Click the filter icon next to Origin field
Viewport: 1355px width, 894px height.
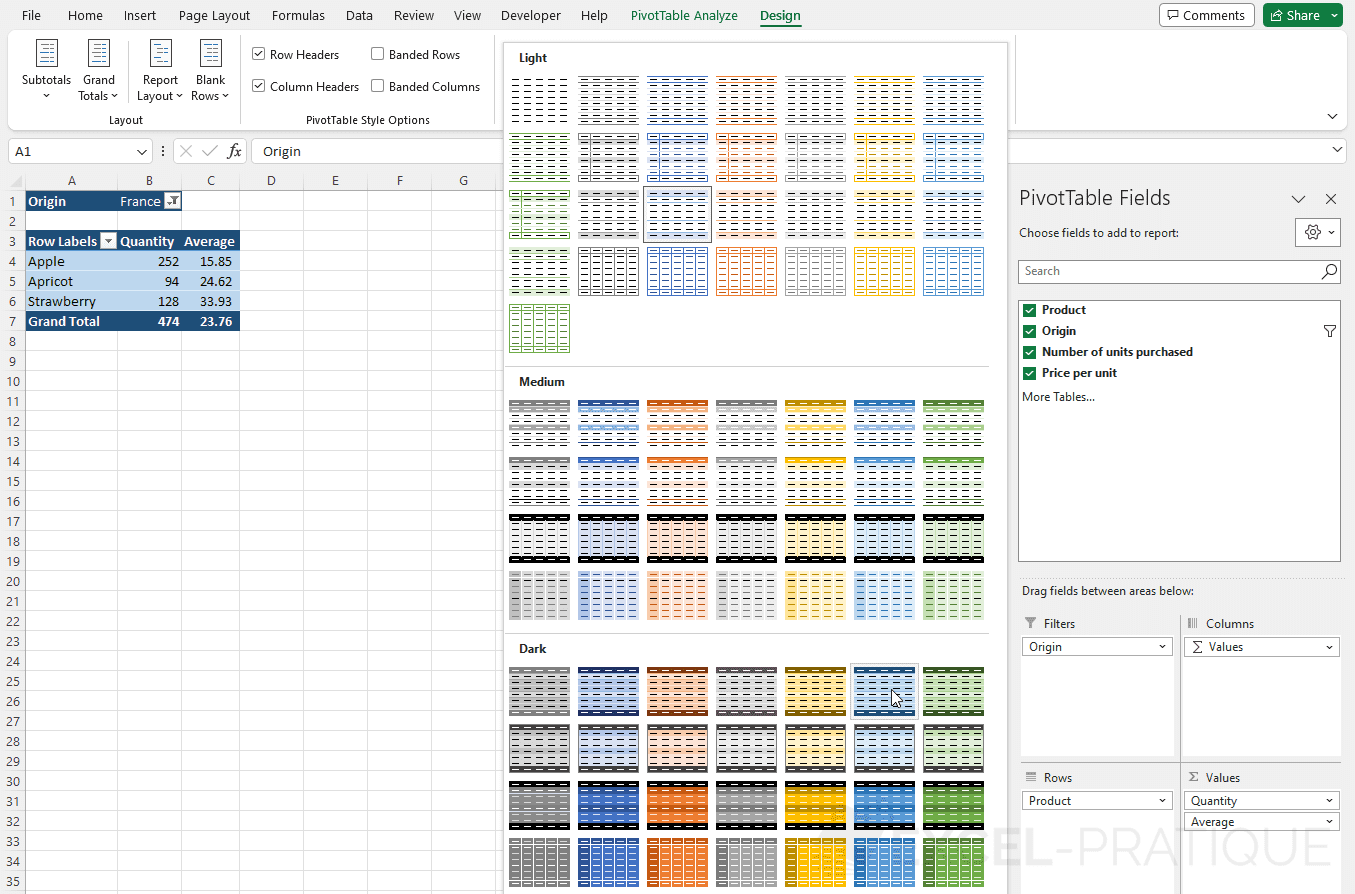click(1330, 330)
